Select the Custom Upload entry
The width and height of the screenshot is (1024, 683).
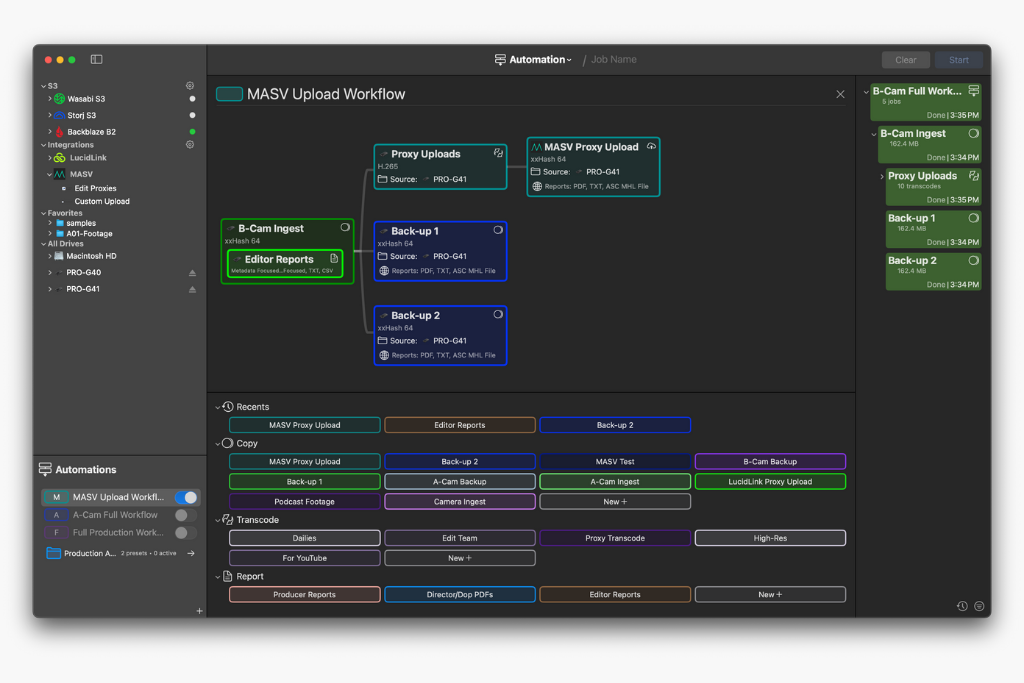tap(102, 201)
